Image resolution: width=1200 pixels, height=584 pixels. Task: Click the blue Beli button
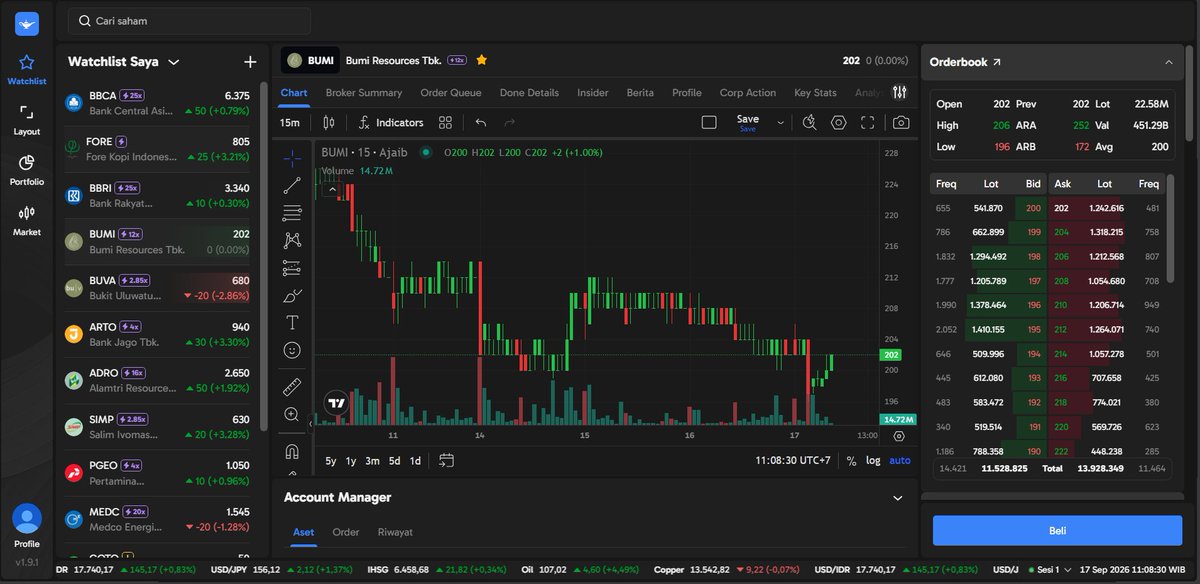pyautogui.click(x=1057, y=530)
